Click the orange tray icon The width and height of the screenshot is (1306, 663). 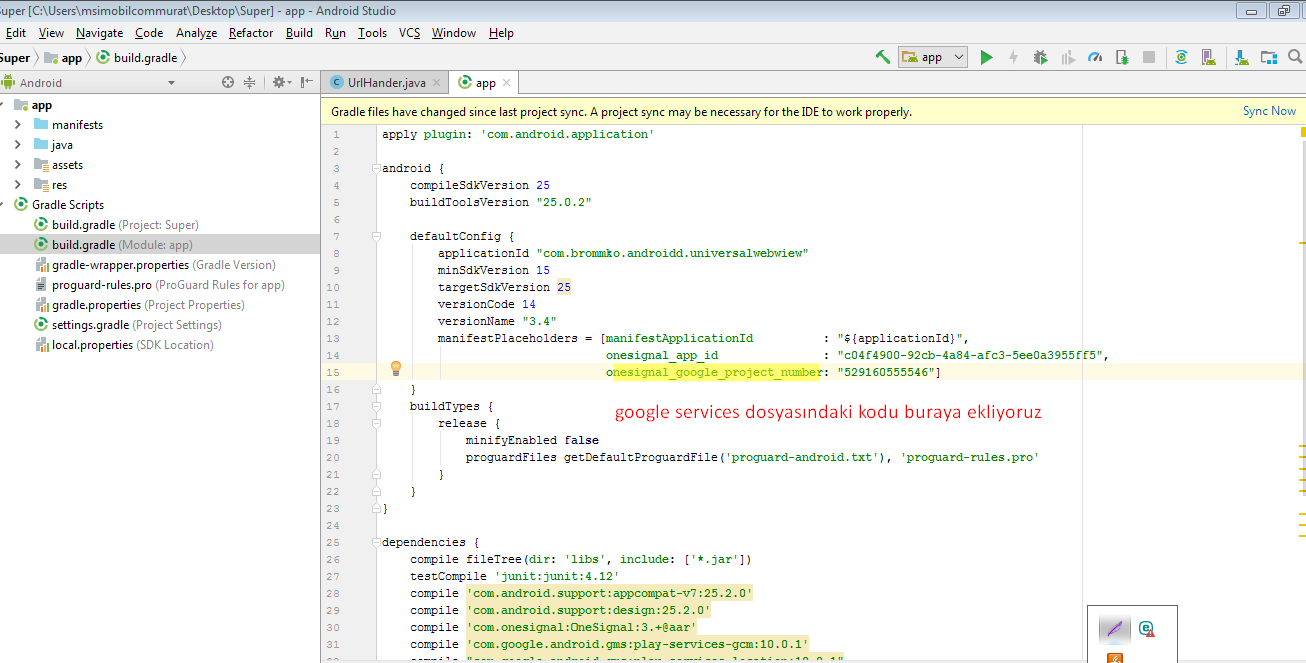(x=1115, y=658)
